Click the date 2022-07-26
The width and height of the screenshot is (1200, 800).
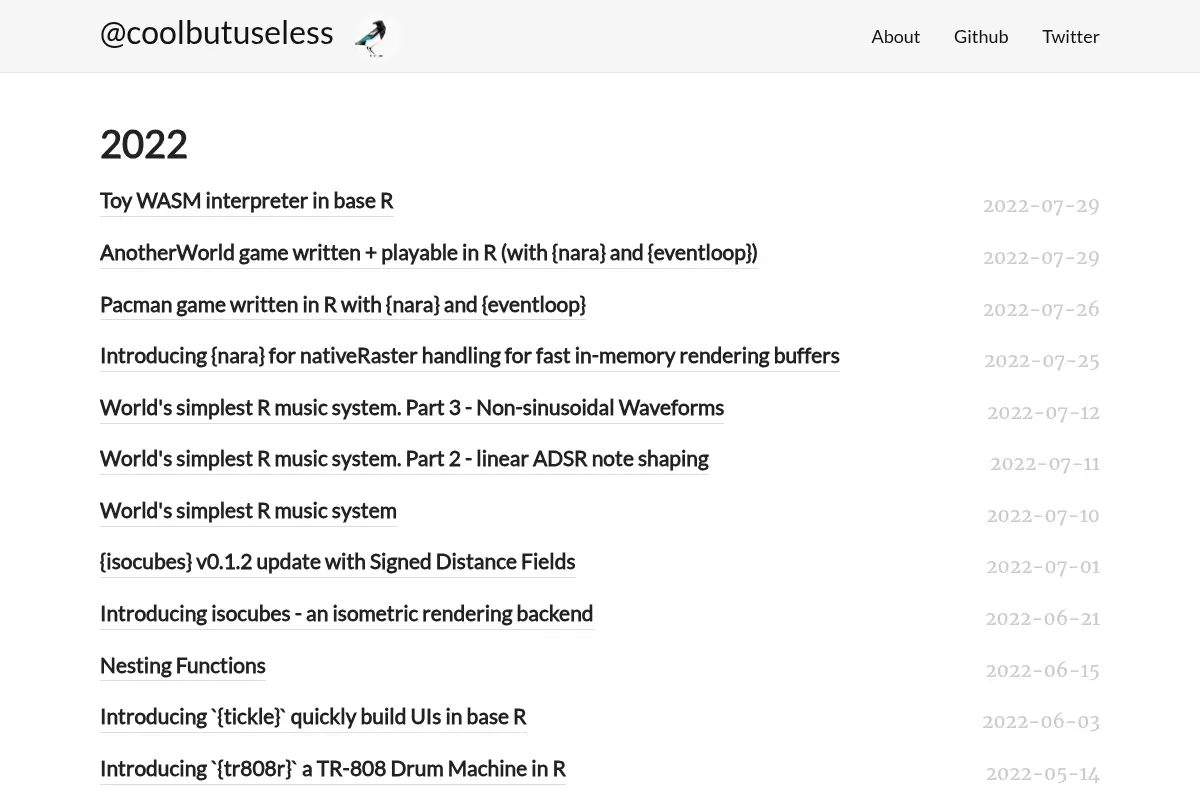click(x=1041, y=310)
